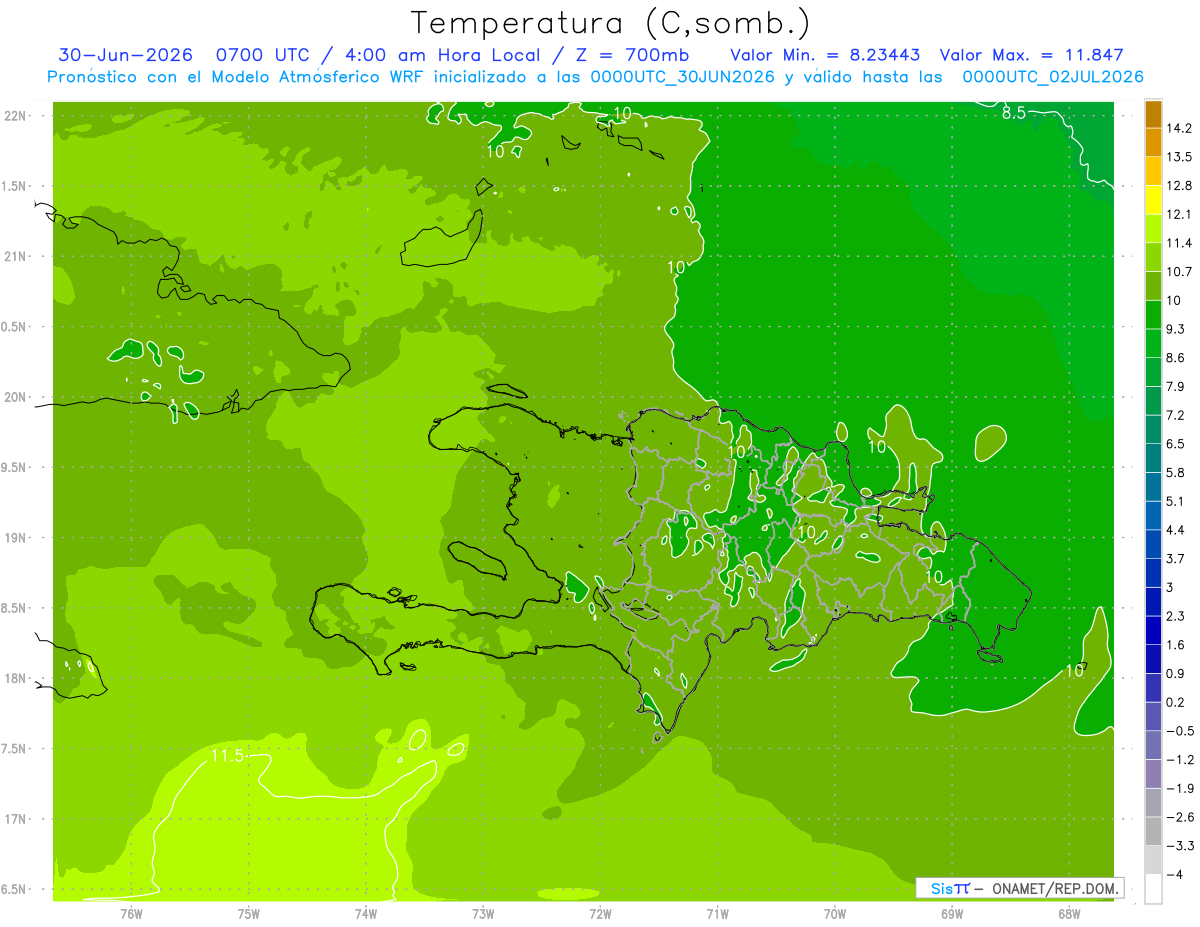Click the '21N' latitude axis label
The height and width of the screenshot is (927, 1200).
click(16, 257)
